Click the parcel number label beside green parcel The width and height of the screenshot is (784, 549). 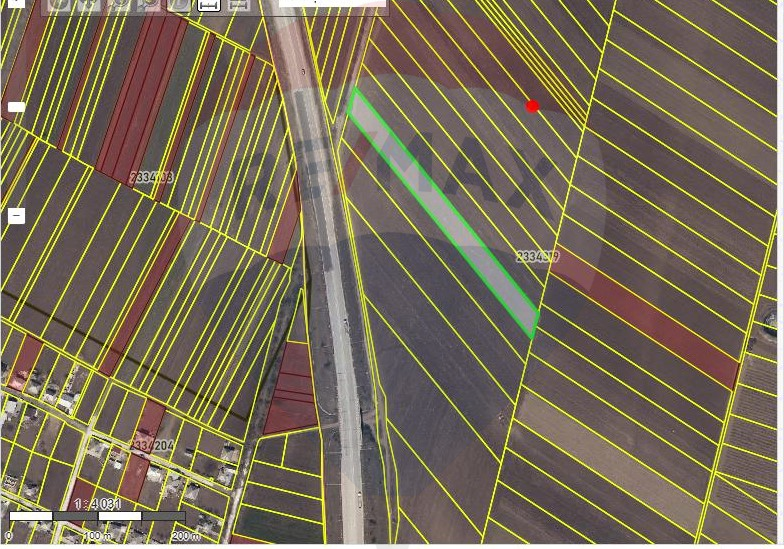(x=537, y=257)
